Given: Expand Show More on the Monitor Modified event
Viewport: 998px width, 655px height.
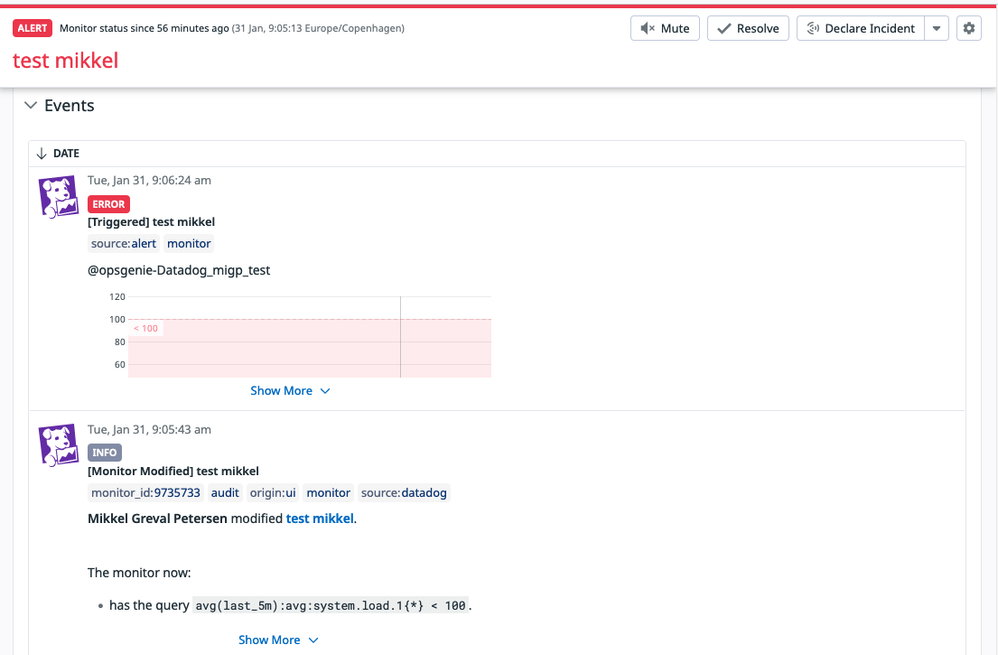Looking at the screenshot, I should click(x=278, y=639).
